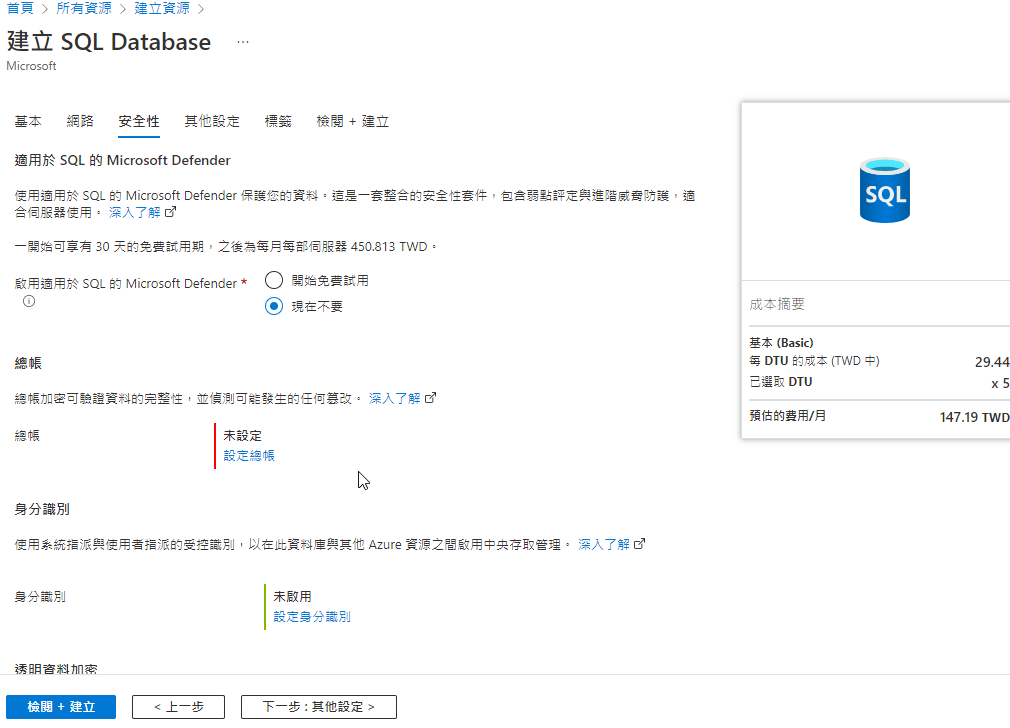The height and width of the screenshot is (728, 1010).
Task: Click the blue 檢閱 + 建立 button
Action: click(x=61, y=707)
